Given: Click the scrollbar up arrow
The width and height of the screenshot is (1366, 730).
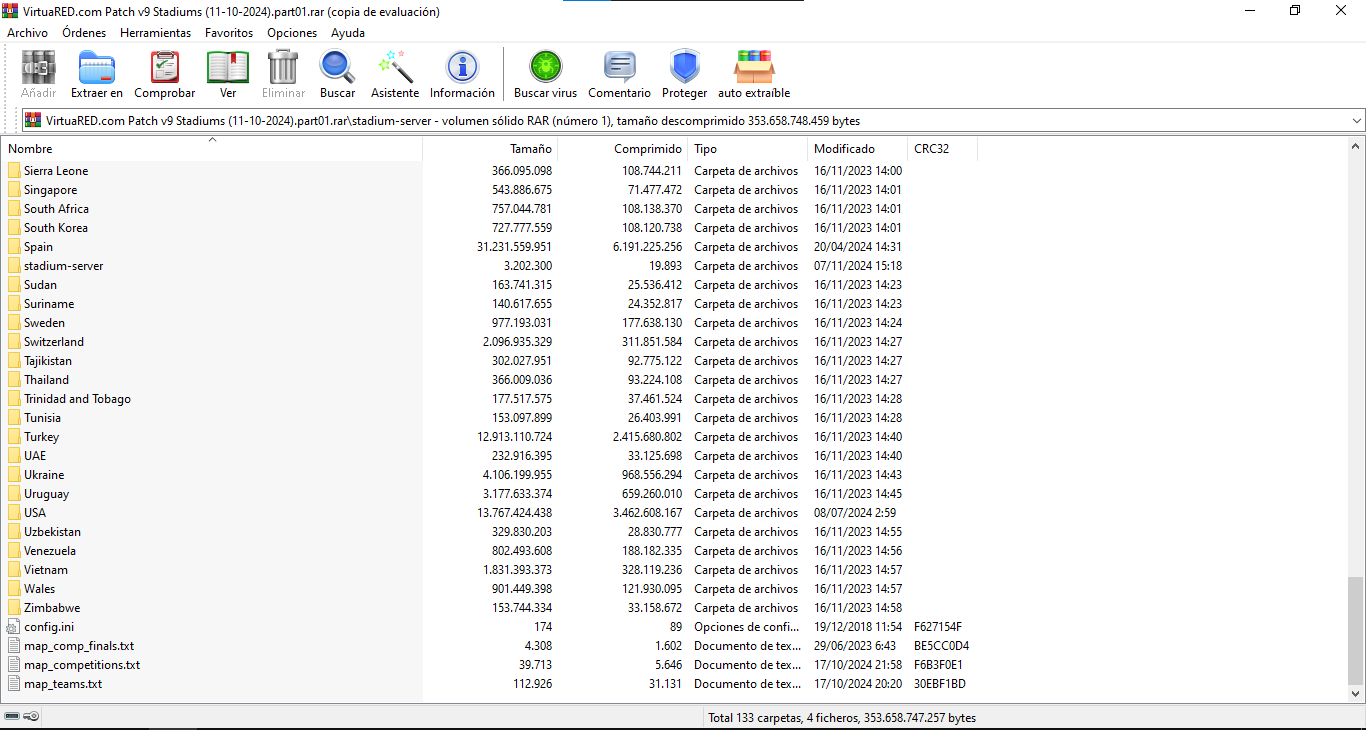Looking at the screenshot, I should [1356, 145].
